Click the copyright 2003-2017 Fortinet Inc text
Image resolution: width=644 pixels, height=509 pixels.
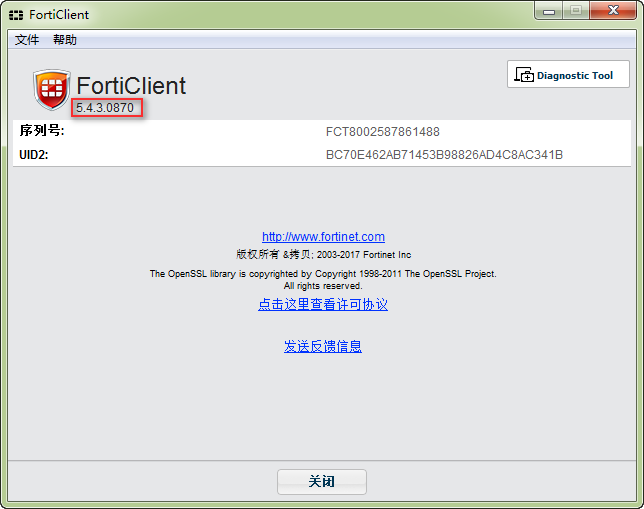(323, 255)
